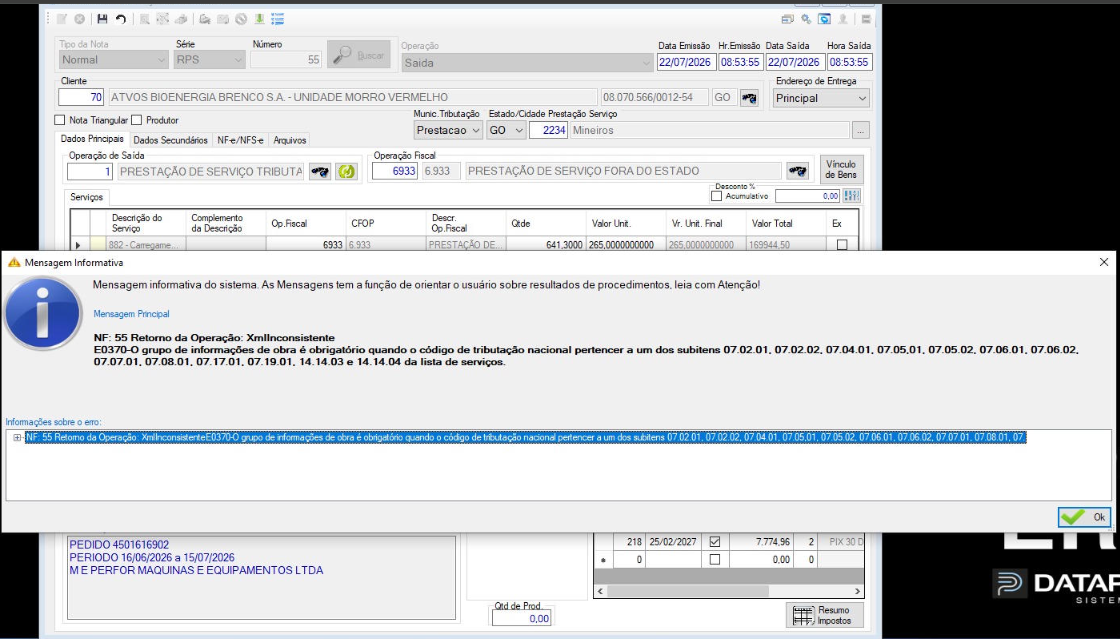Expand the error info tree node

(16, 438)
